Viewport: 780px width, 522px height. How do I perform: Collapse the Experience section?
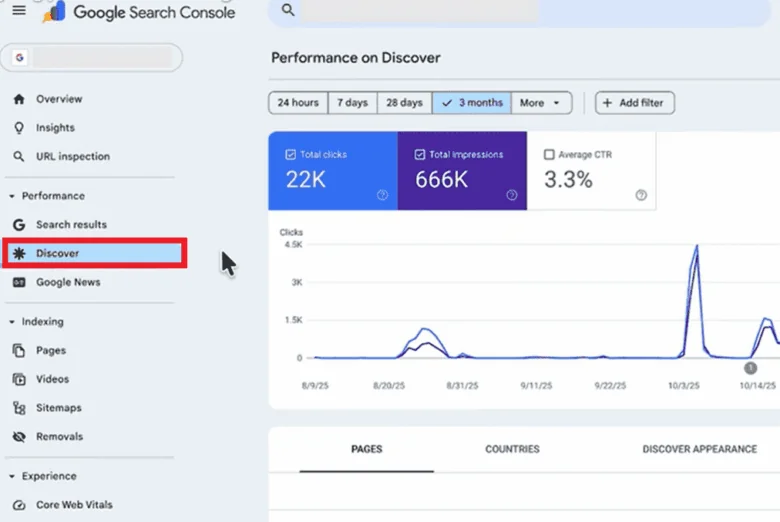point(12,476)
